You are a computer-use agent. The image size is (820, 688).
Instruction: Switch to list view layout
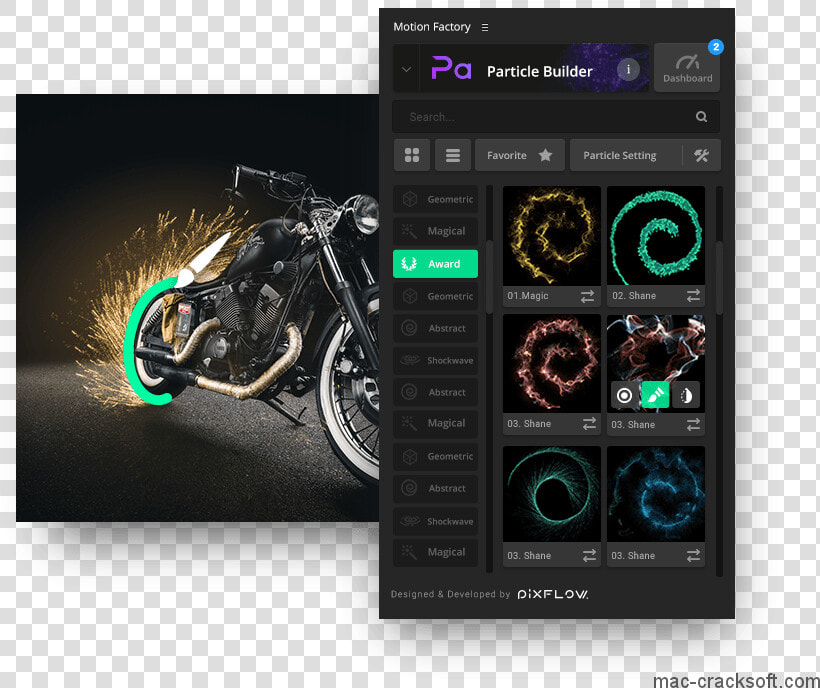click(x=453, y=155)
